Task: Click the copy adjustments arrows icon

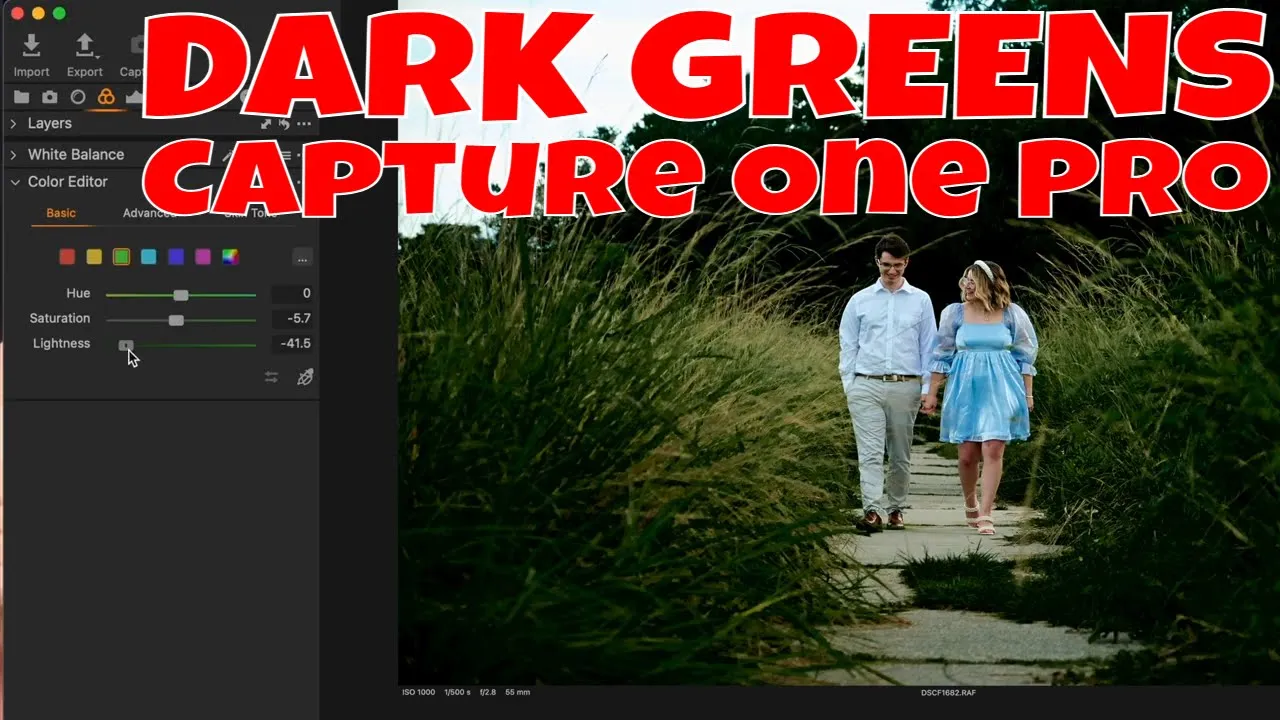Action: pos(271,377)
